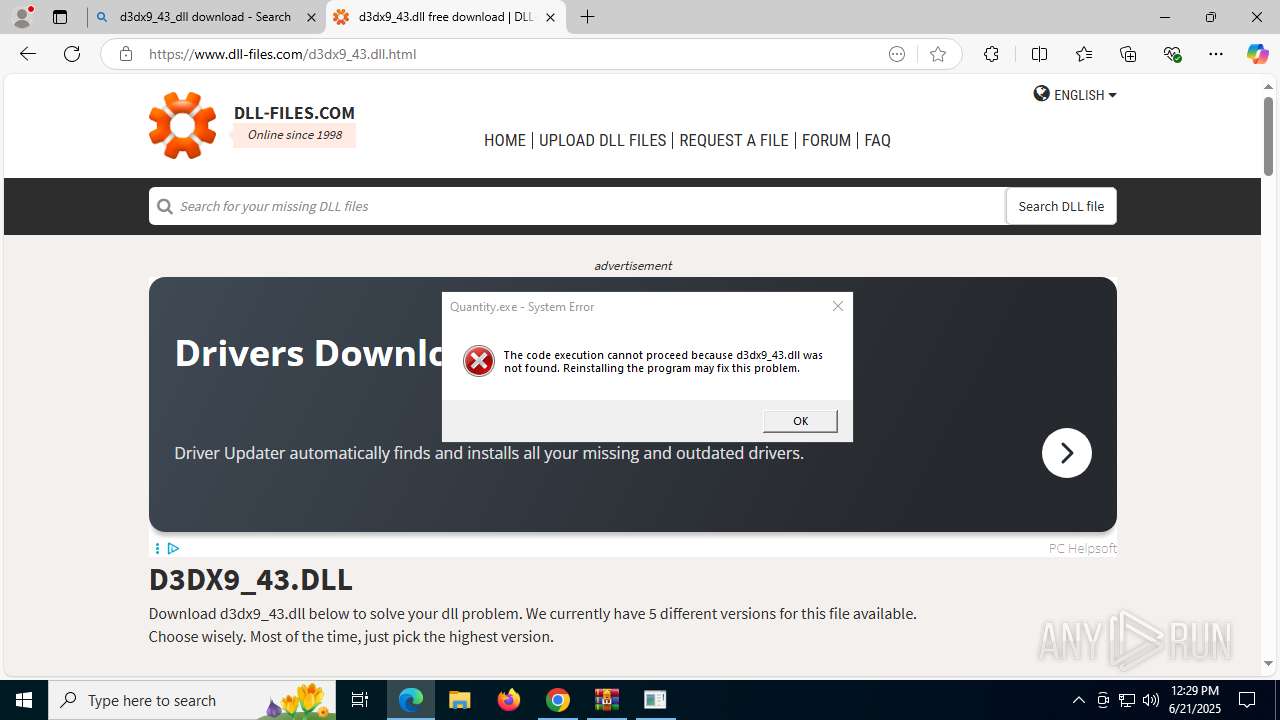Open Edge Settings and more menu
Viewport: 1280px width, 720px height.
pos(1216,54)
